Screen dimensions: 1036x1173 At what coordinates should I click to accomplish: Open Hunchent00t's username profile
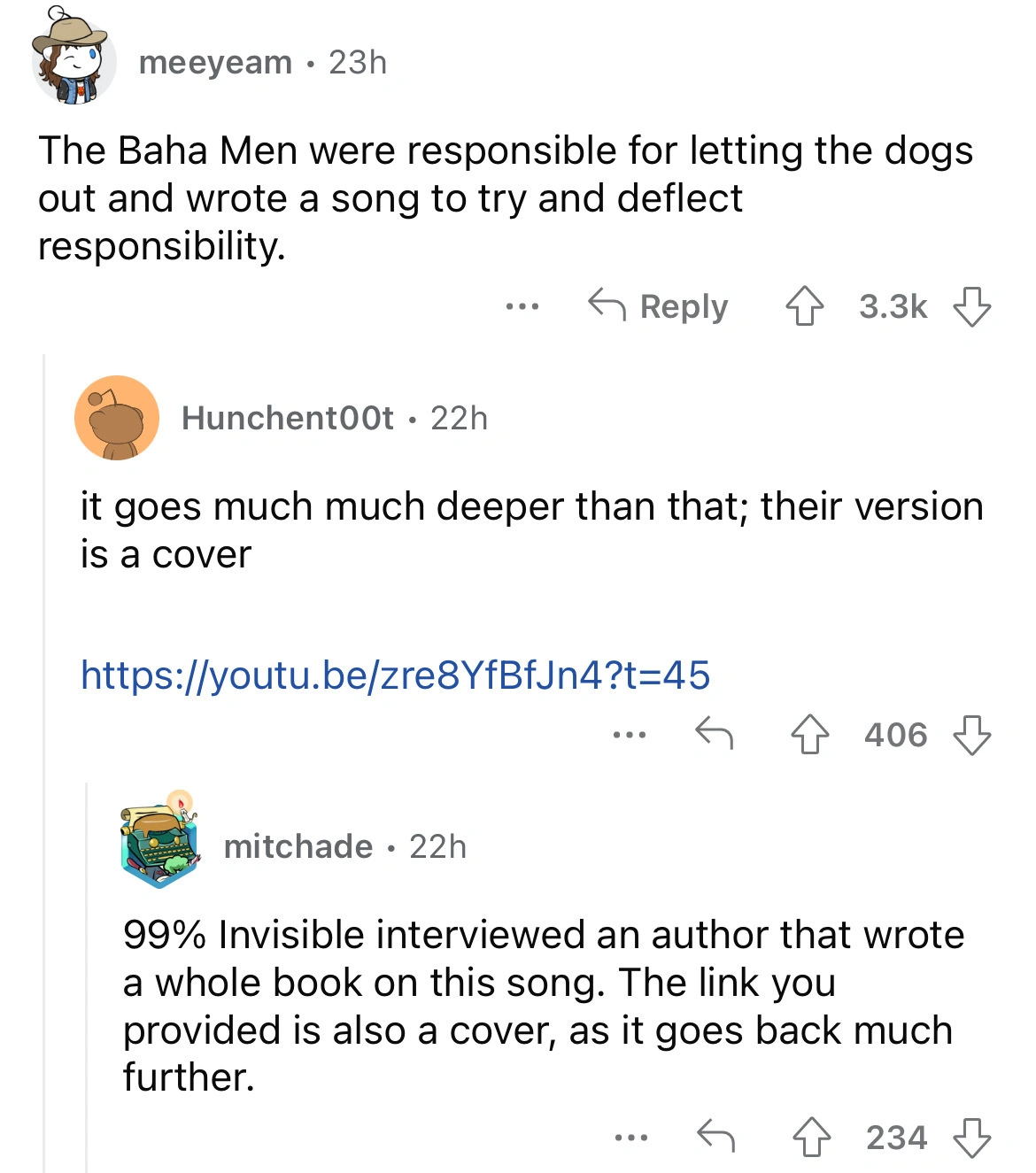(x=287, y=418)
